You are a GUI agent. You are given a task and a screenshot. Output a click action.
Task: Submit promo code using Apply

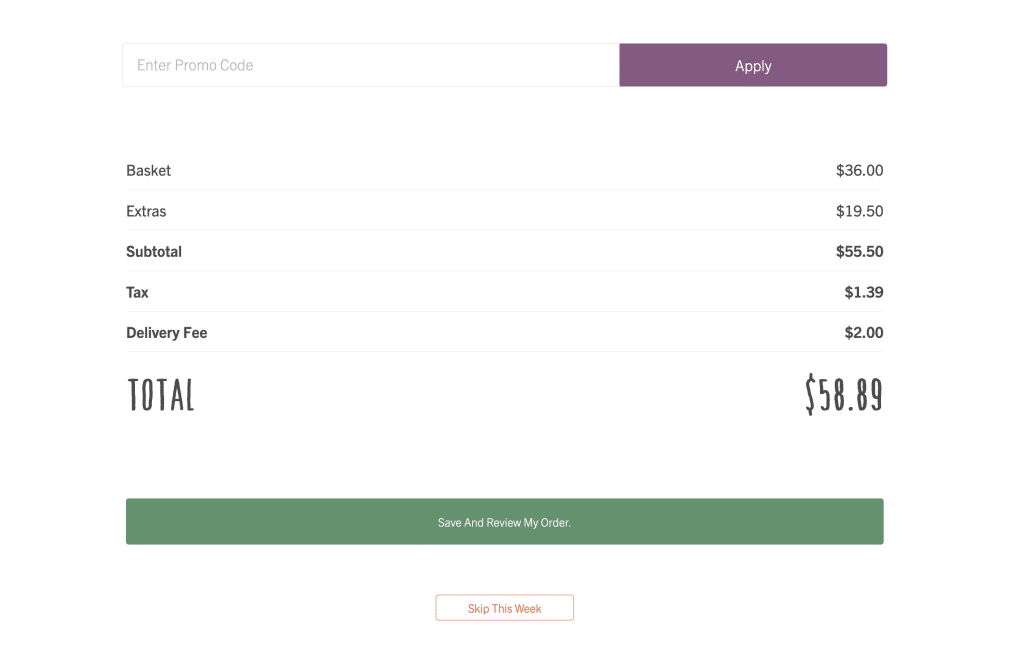tap(753, 65)
